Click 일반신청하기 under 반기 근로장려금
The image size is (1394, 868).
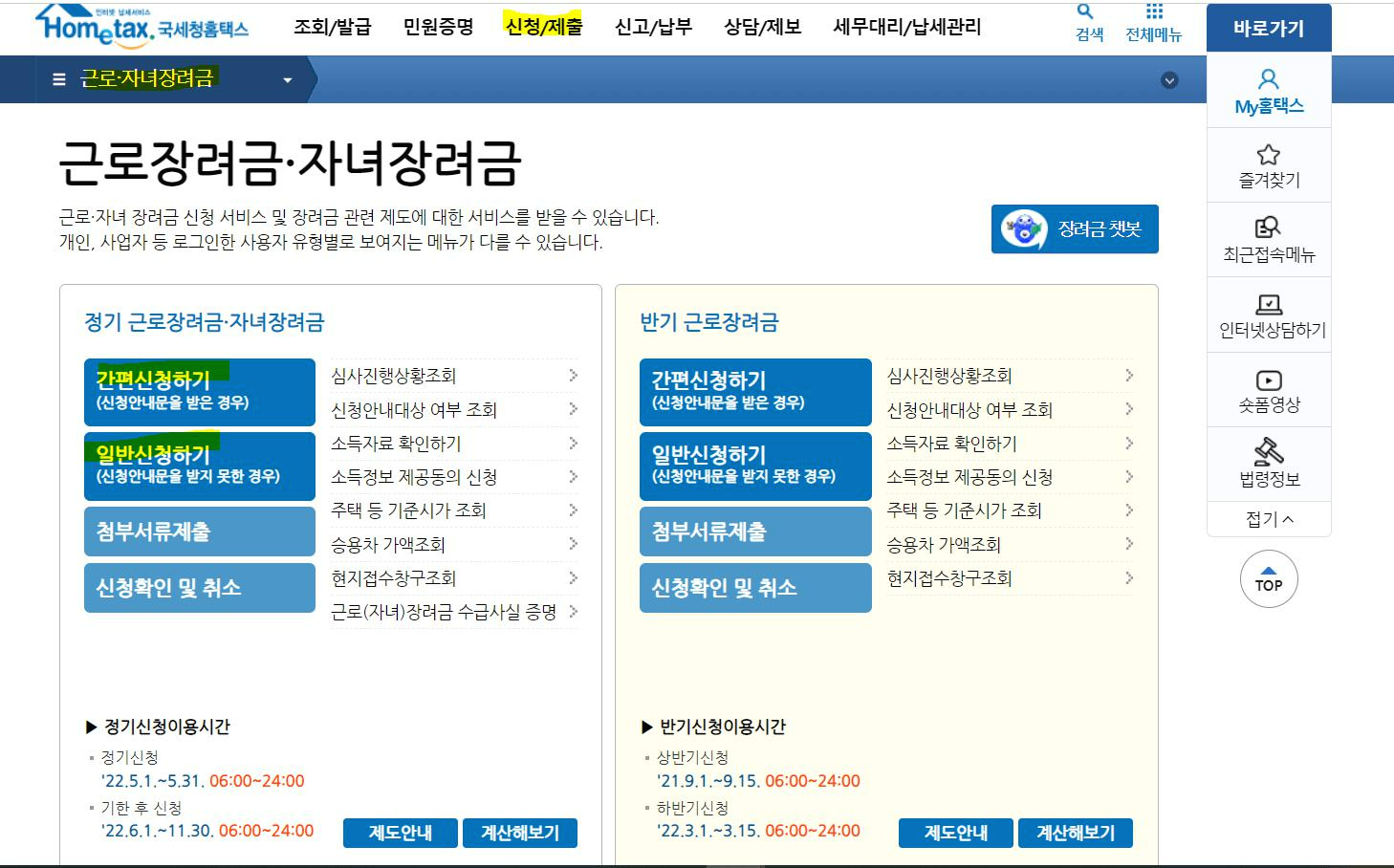click(x=755, y=467)
